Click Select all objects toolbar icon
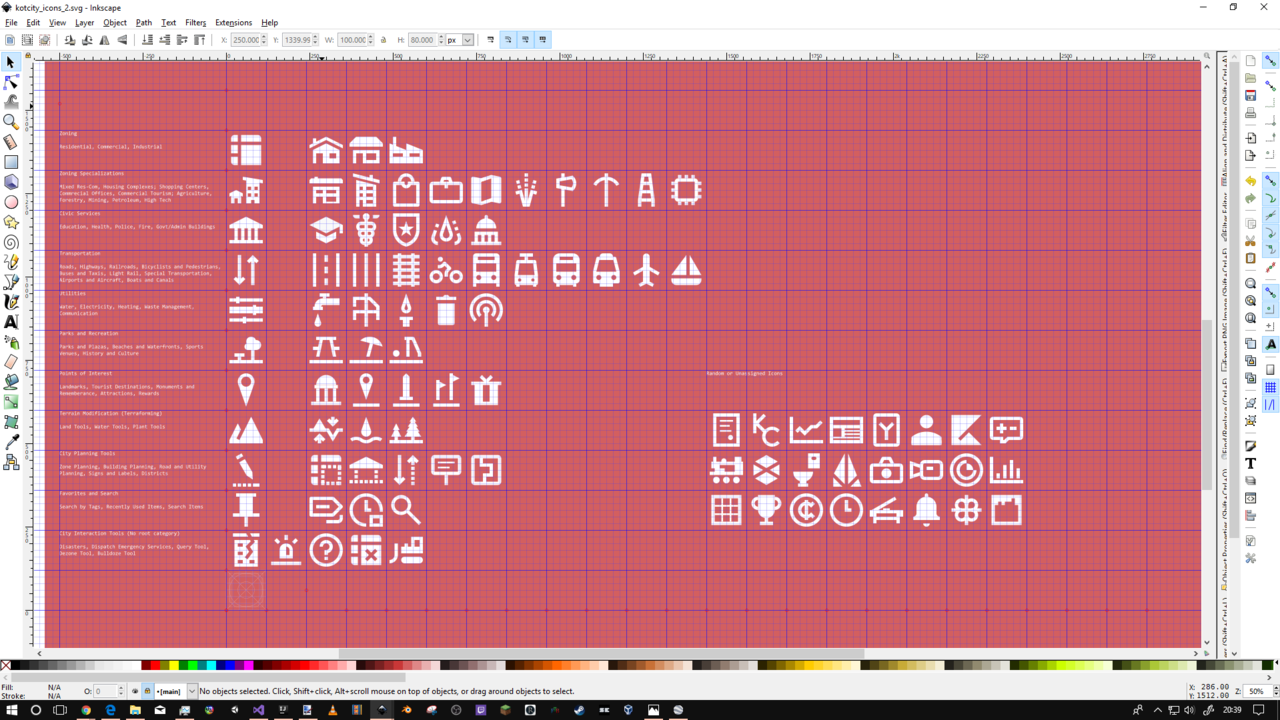The image size is (1280, 720). tap(10, 40)
